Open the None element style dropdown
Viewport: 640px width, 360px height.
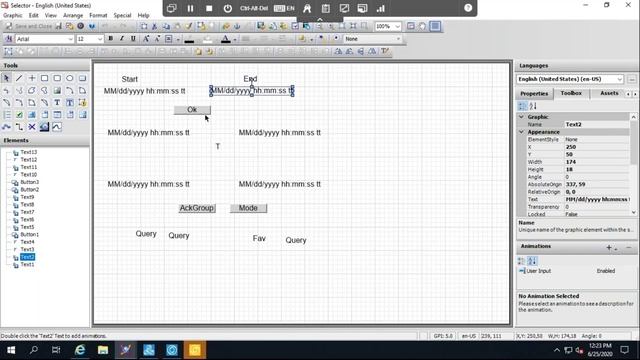click(x=398, y=39)
